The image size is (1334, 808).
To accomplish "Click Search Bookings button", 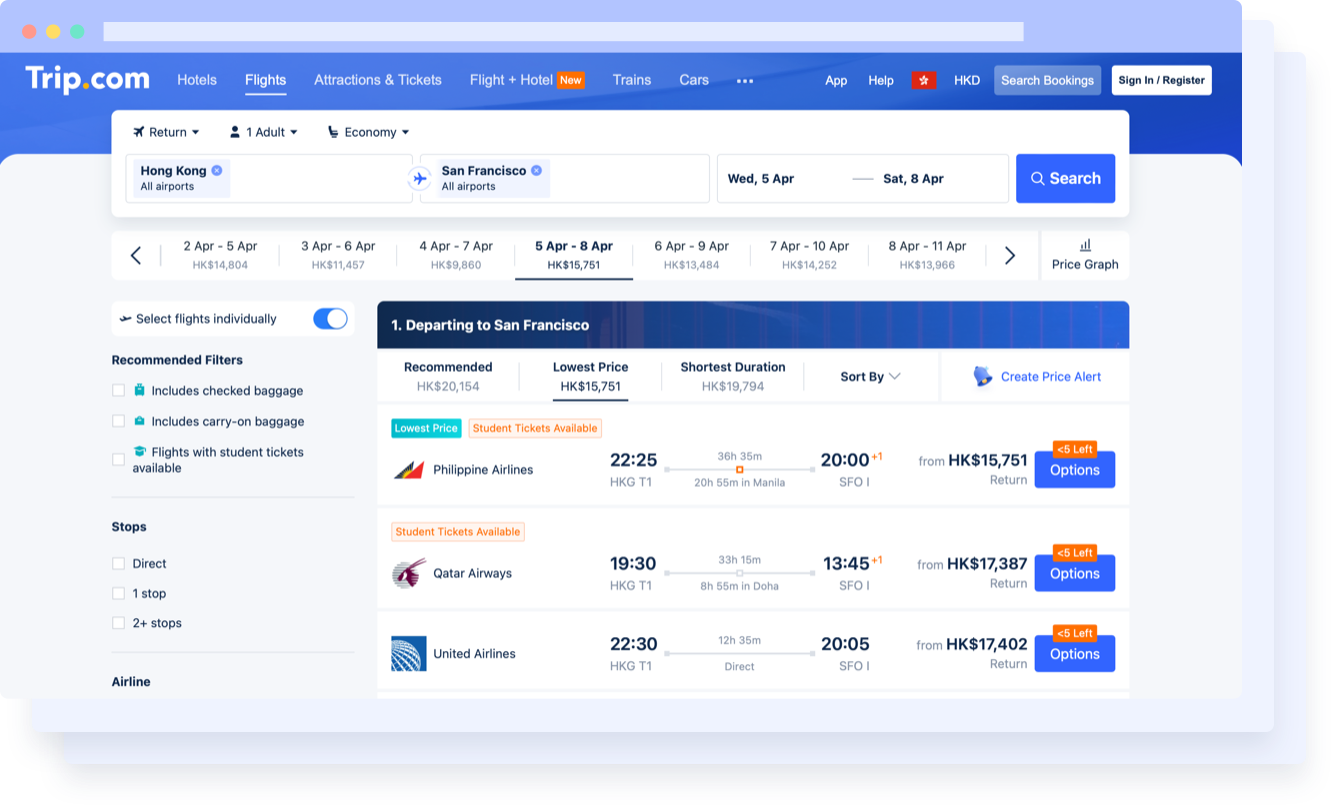I will pos(1048,80).
